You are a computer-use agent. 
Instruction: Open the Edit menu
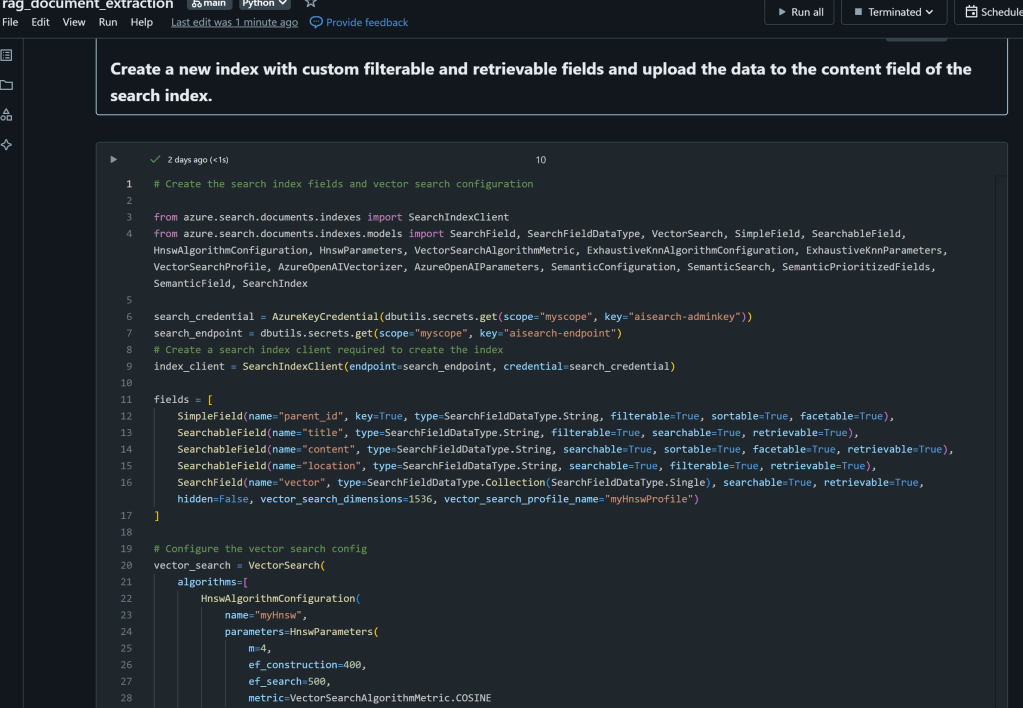point(40,22)
